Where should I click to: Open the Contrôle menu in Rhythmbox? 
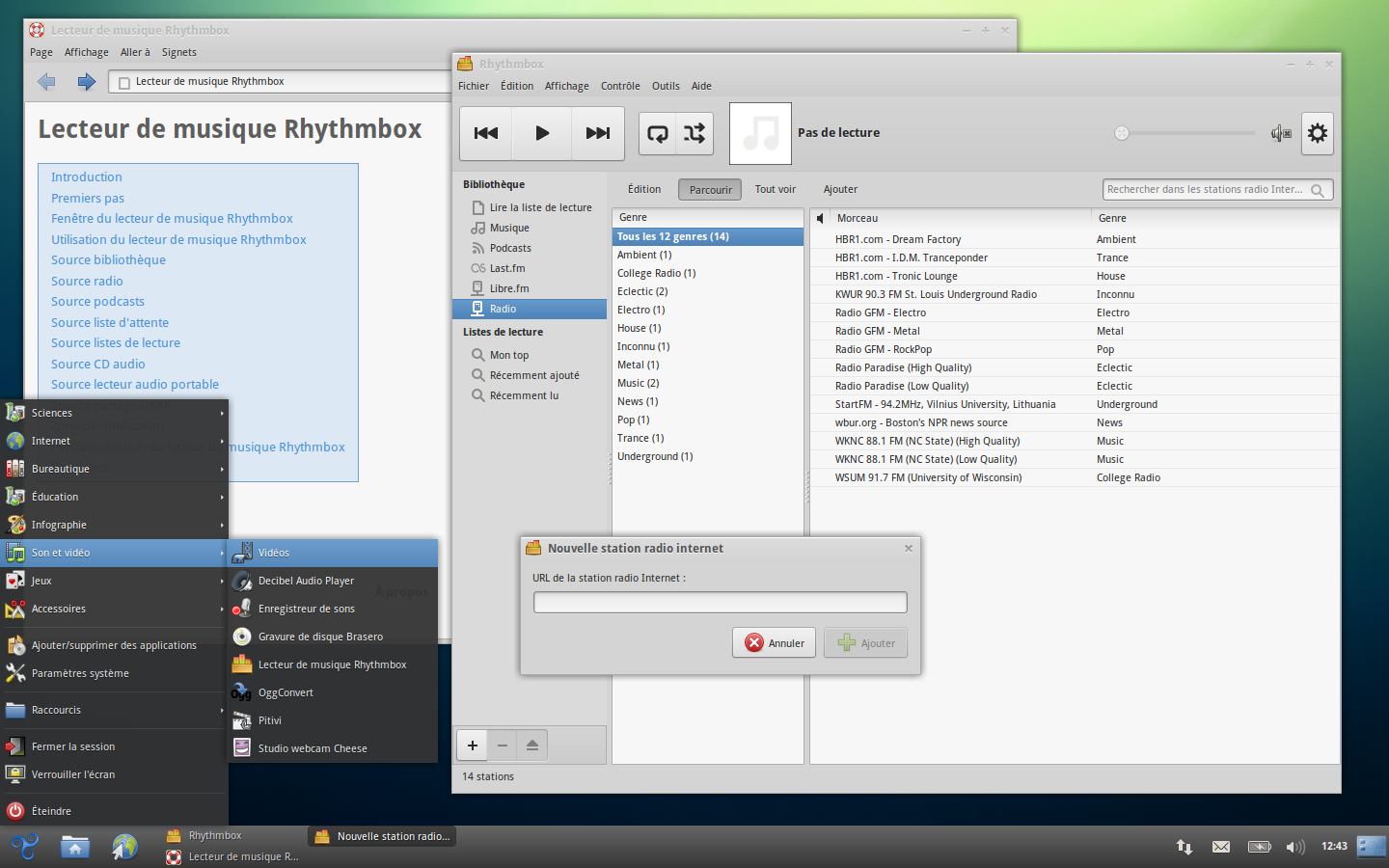(x=620, y=86)
